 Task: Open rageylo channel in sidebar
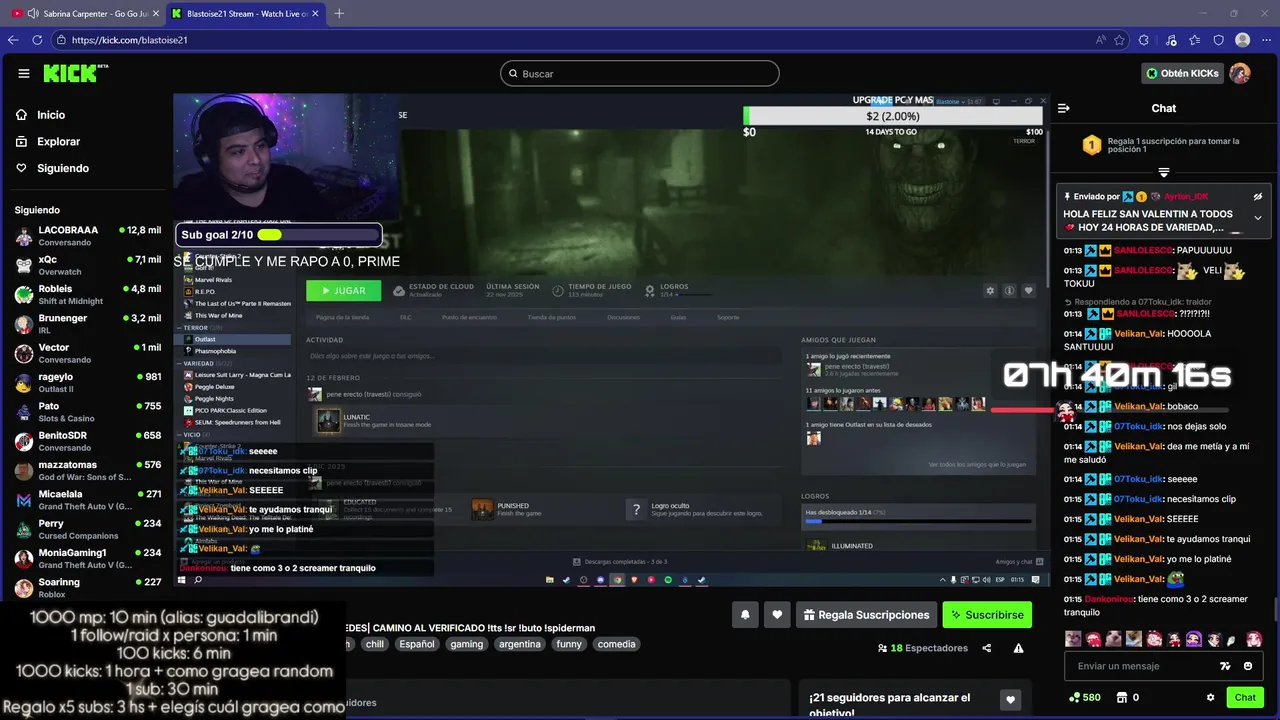tap(87, 382)
